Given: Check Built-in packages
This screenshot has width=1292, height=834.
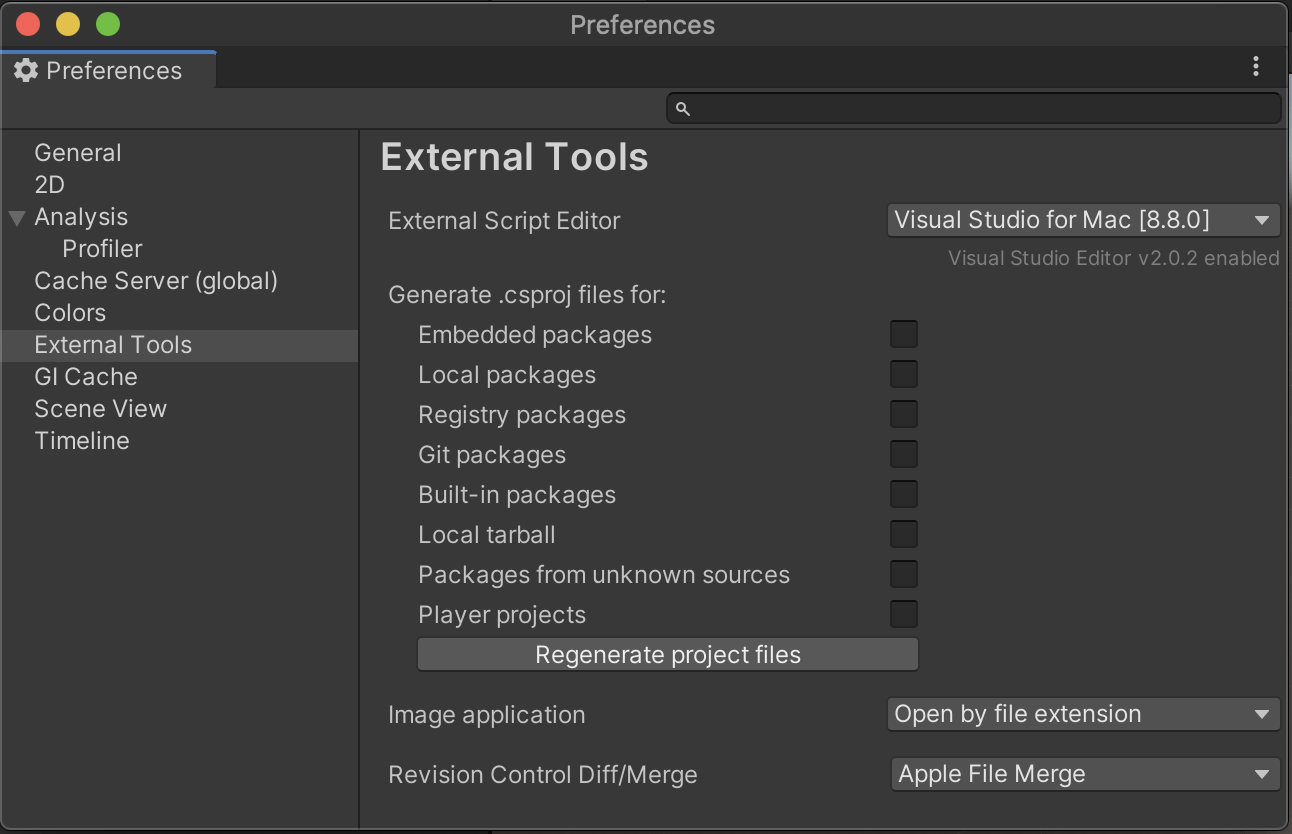Looking at the screenshot, I should [903, 494].
